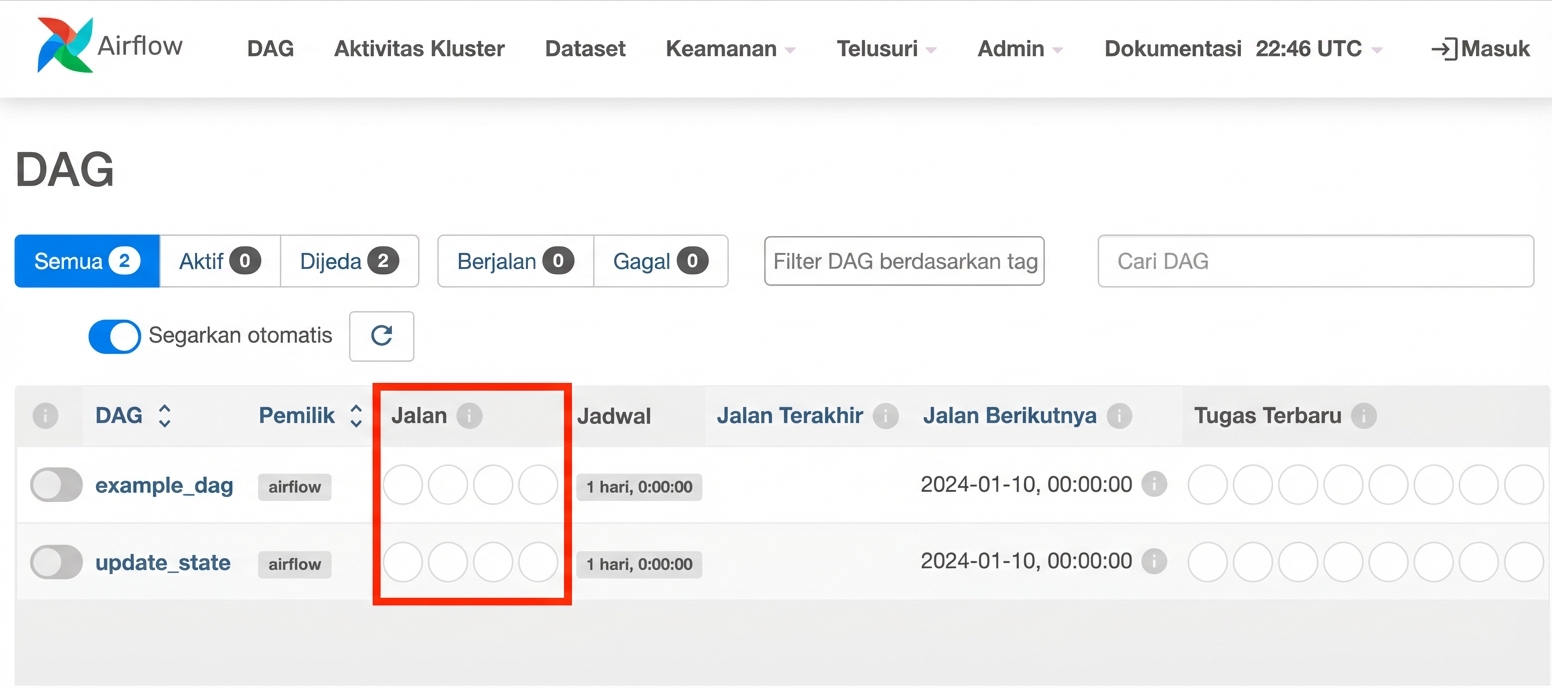This screenshot has width=1552, height=688.
Task: Open the update_state link
Action: pyautogui.click(x=163, y=563)
